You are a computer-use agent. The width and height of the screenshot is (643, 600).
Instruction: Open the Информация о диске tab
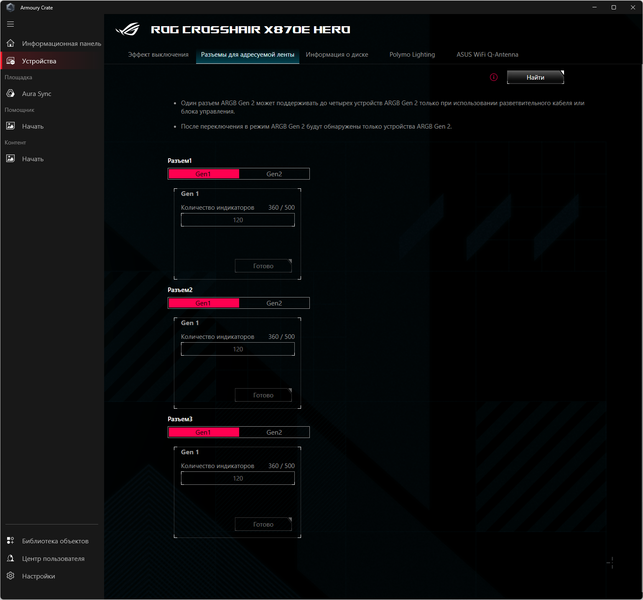point(337,55)
